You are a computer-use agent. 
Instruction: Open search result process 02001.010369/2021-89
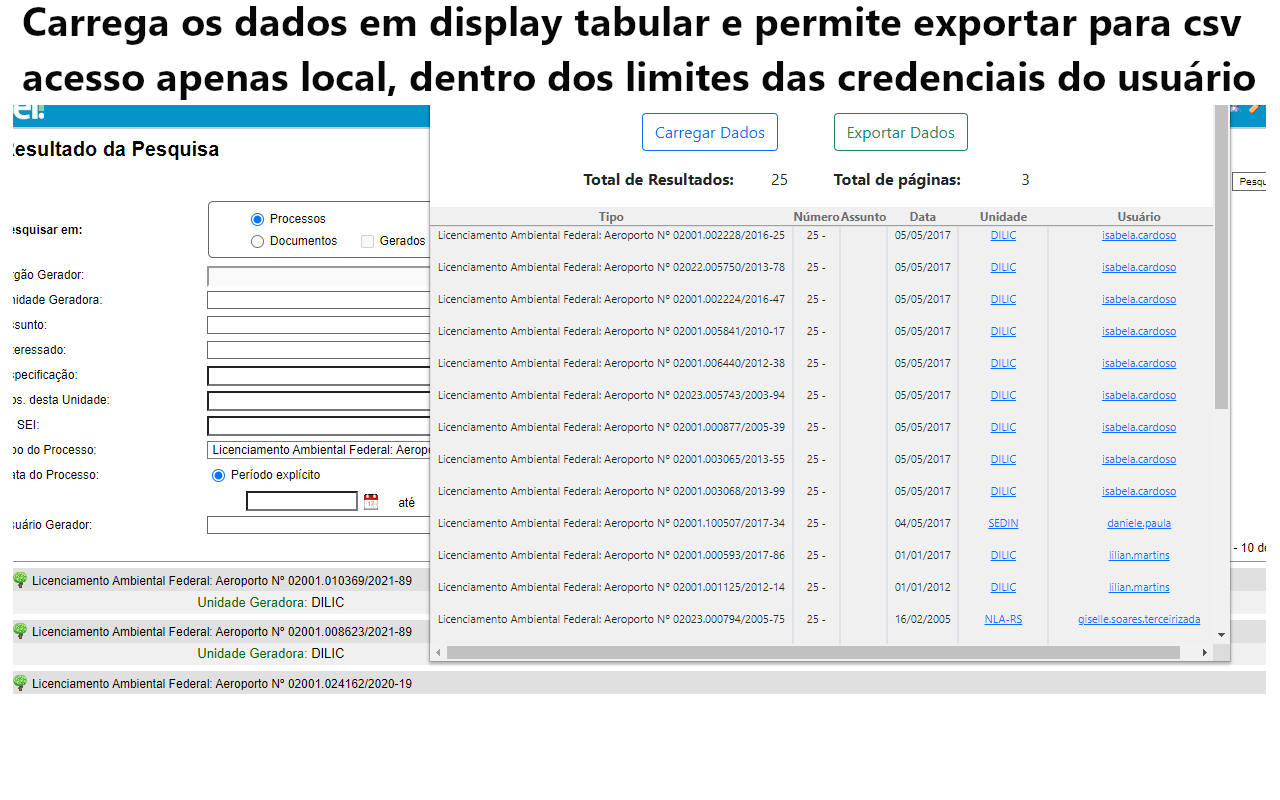coord(222,580)
